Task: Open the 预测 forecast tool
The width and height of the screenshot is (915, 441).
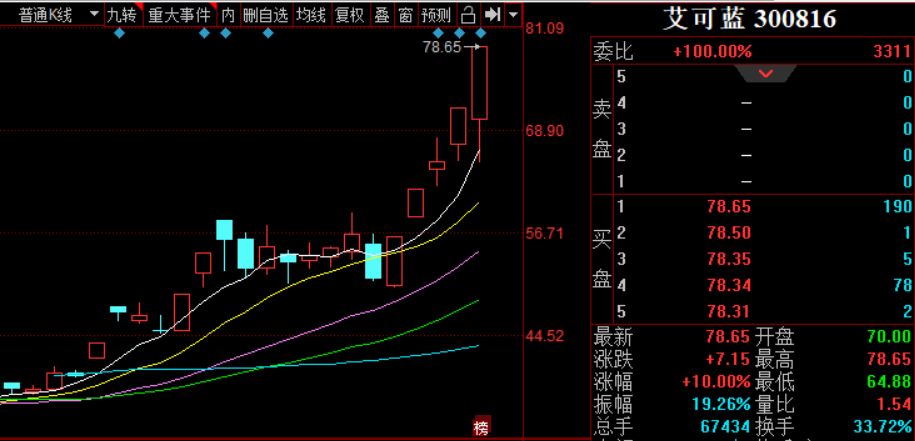Action: click(x=436, y=15)
